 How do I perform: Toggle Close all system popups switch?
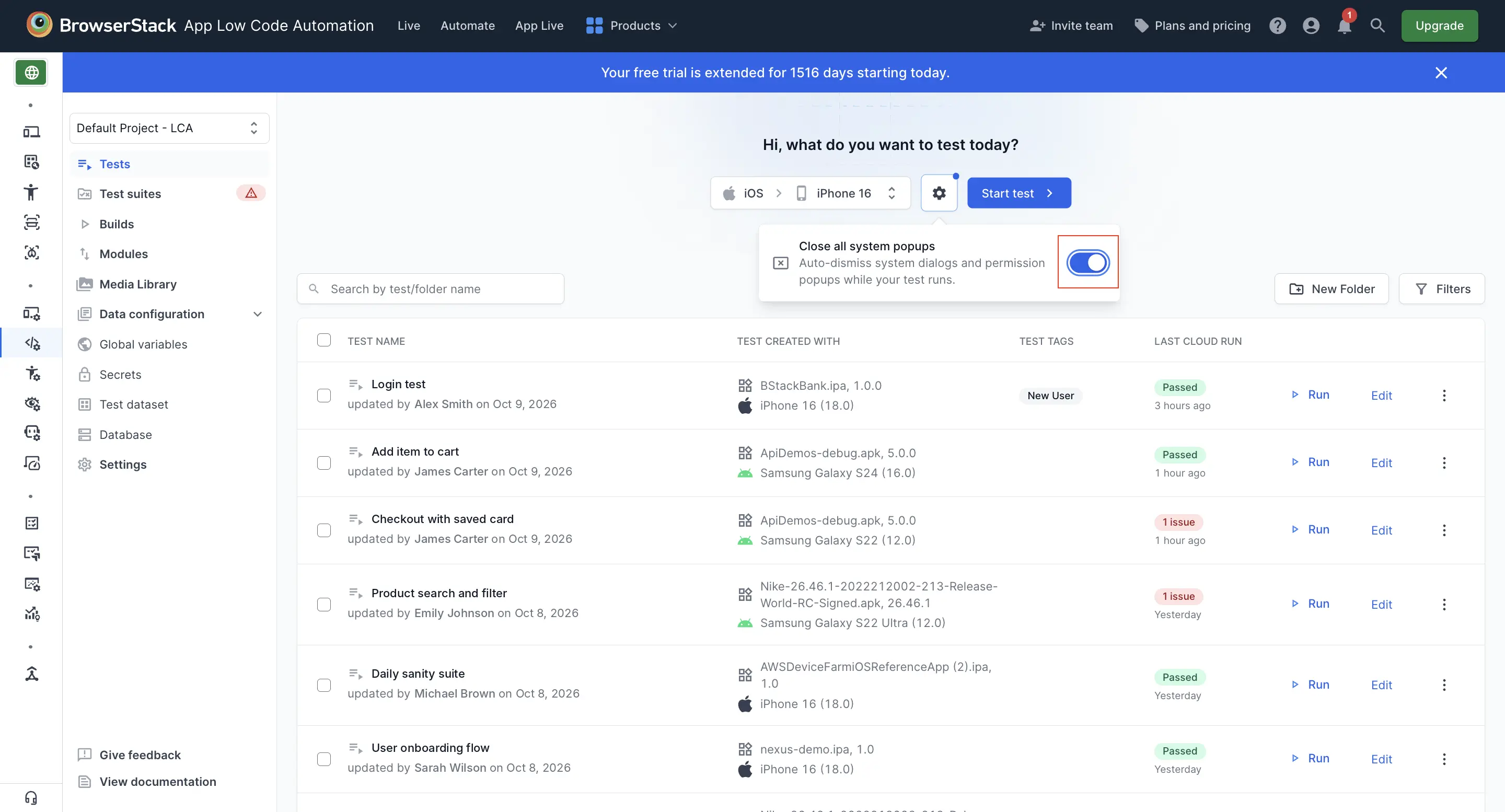[x=1088, y=262]
